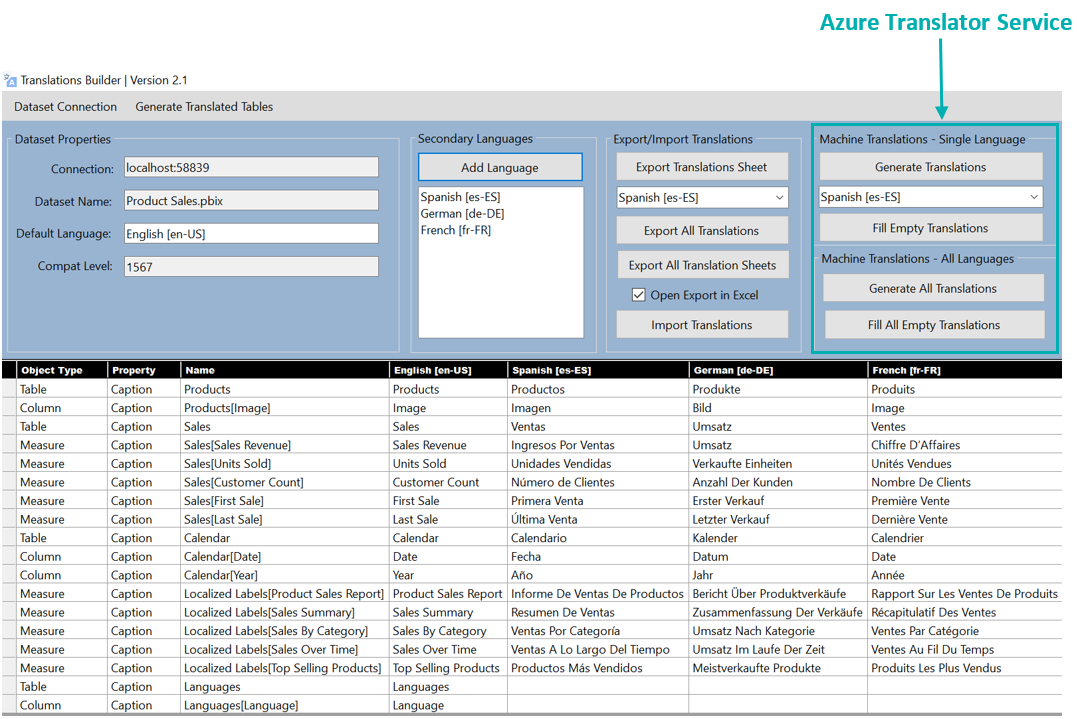Viewport: 1077px width, 719px height.
Task: Select the Jahr cell
Action: tap(778, 575)
